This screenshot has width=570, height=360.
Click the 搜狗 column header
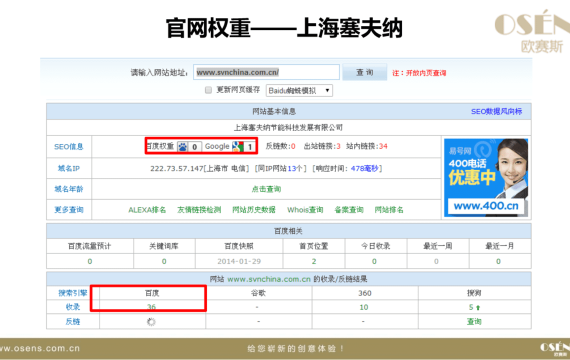(474, 293)
